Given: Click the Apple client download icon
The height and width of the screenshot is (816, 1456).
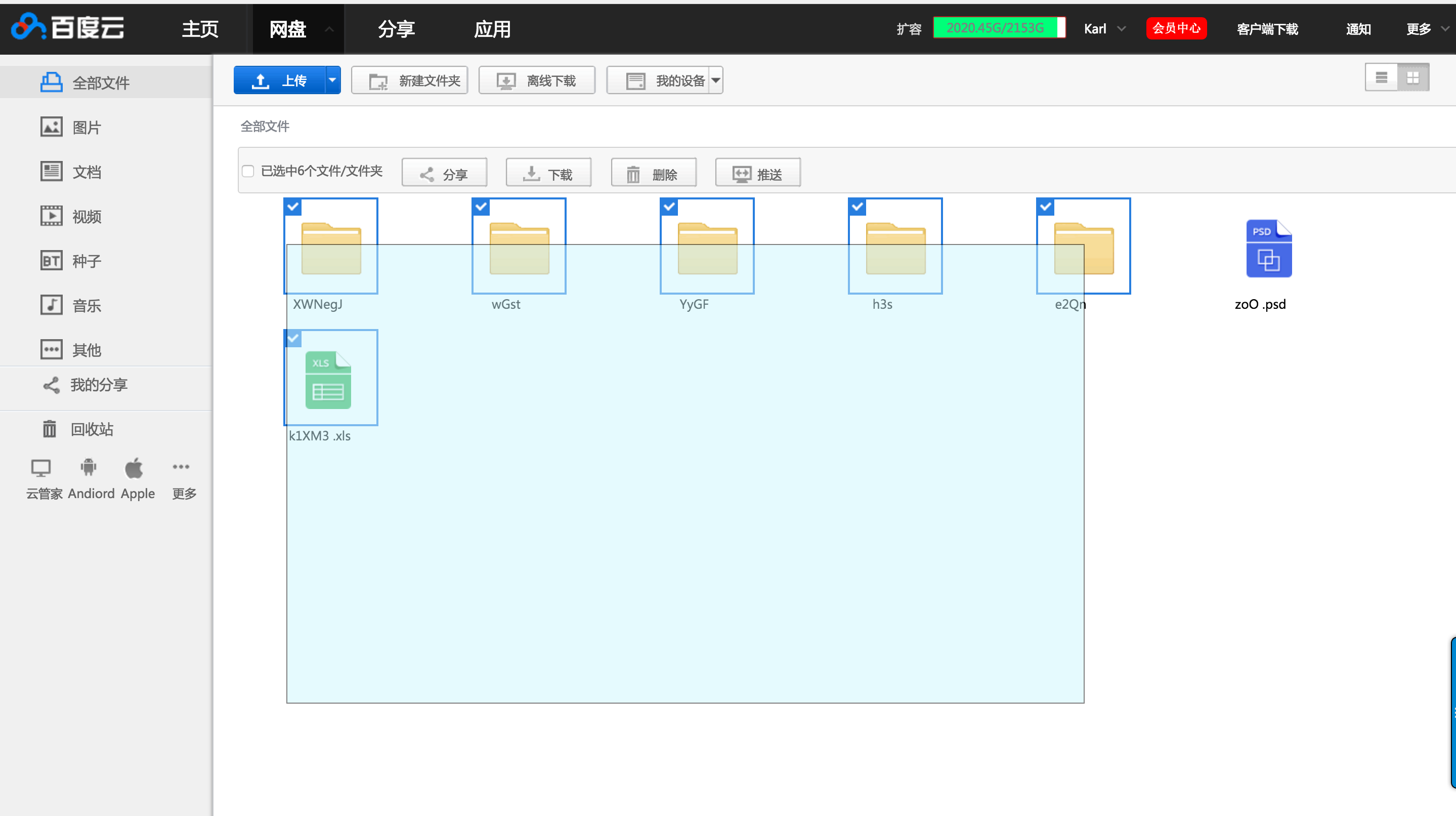Looking at the screenshot, I should coord(134,468).
